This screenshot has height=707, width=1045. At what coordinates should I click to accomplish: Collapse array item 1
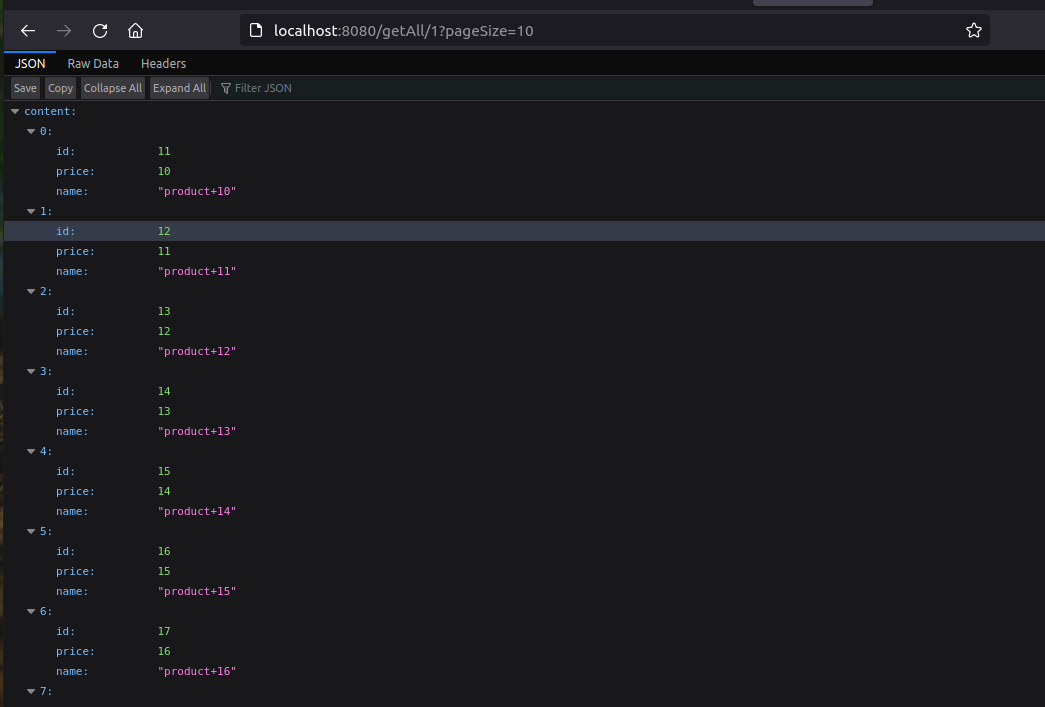click(31, 211)
